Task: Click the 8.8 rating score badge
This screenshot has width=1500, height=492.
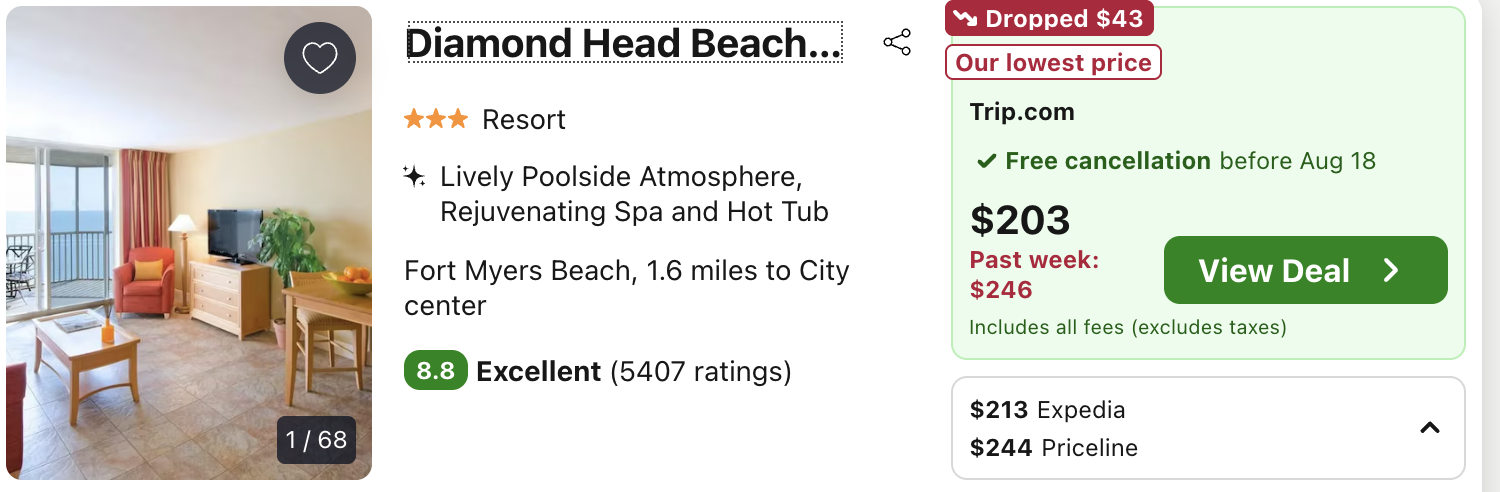Action: (436, 372)
